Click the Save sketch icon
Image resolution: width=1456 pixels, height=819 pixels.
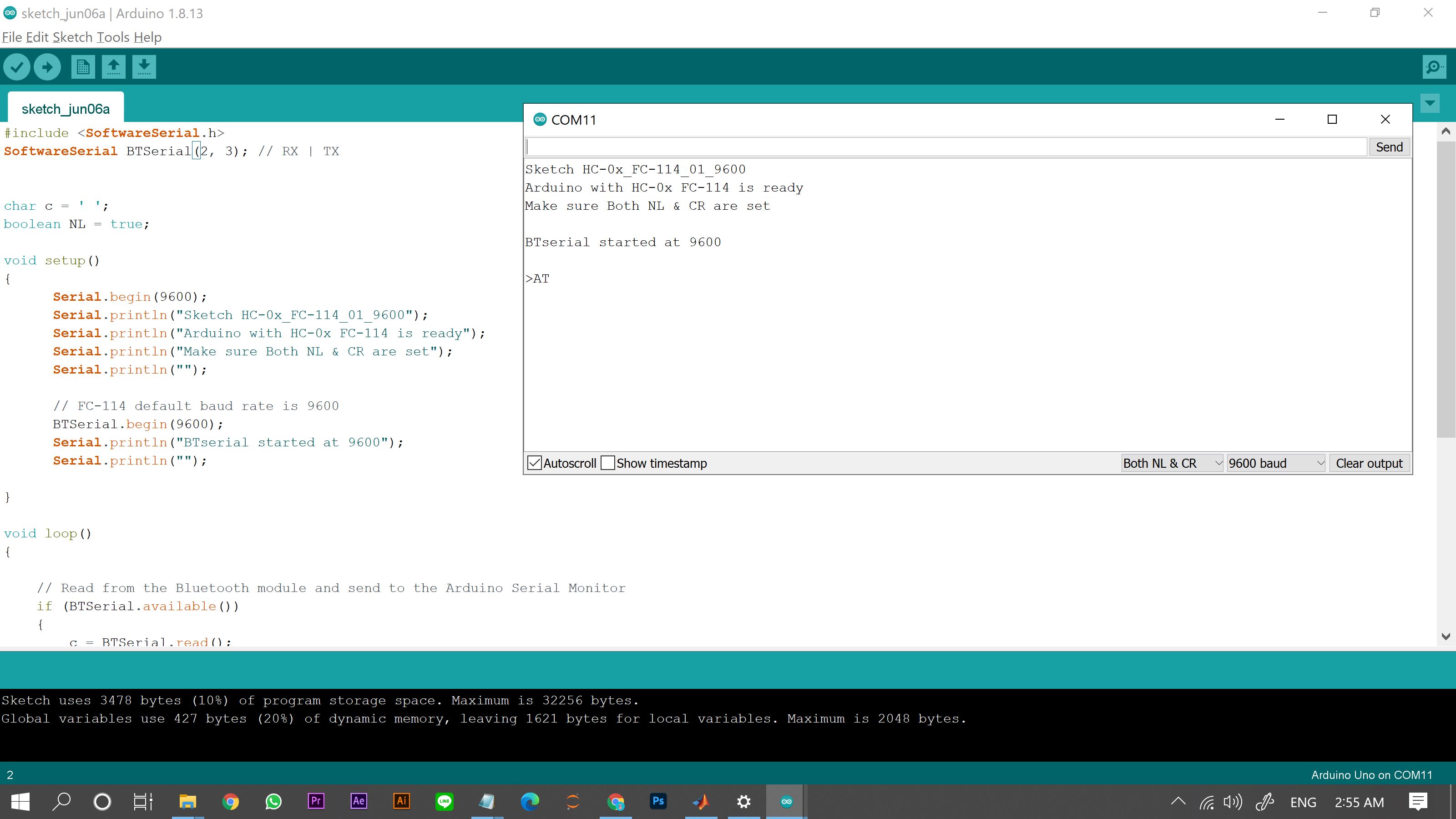pyautogui.click(x=144, y=67)
